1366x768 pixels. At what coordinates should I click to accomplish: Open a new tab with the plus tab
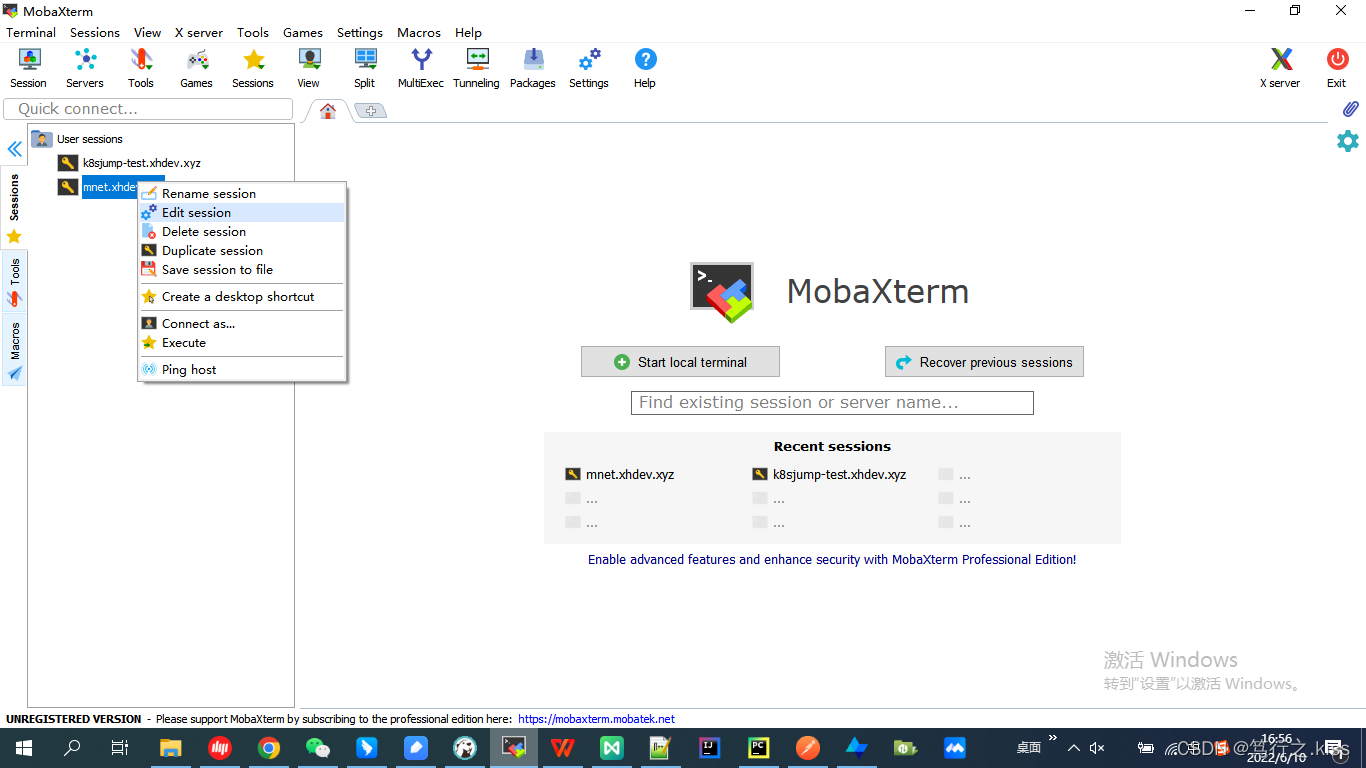click(370, 111)
